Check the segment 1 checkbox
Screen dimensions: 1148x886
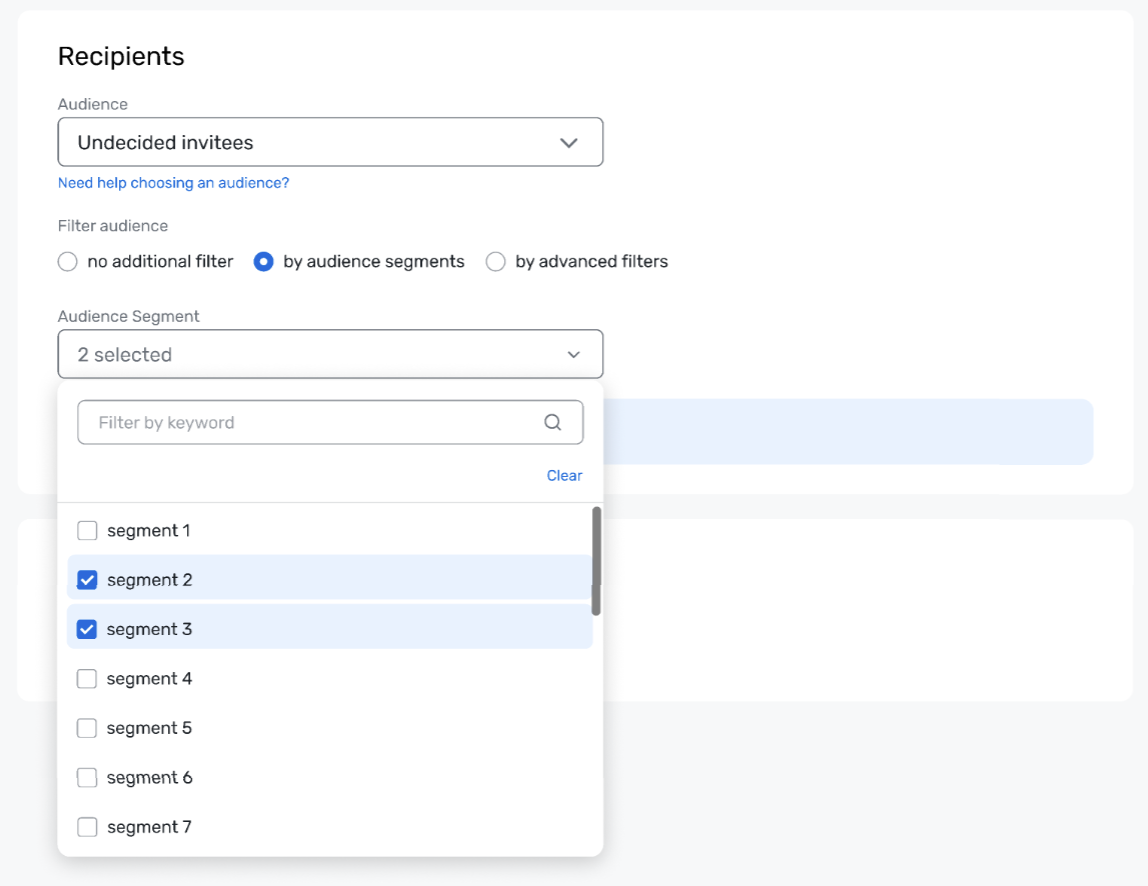tap(87, 530)
